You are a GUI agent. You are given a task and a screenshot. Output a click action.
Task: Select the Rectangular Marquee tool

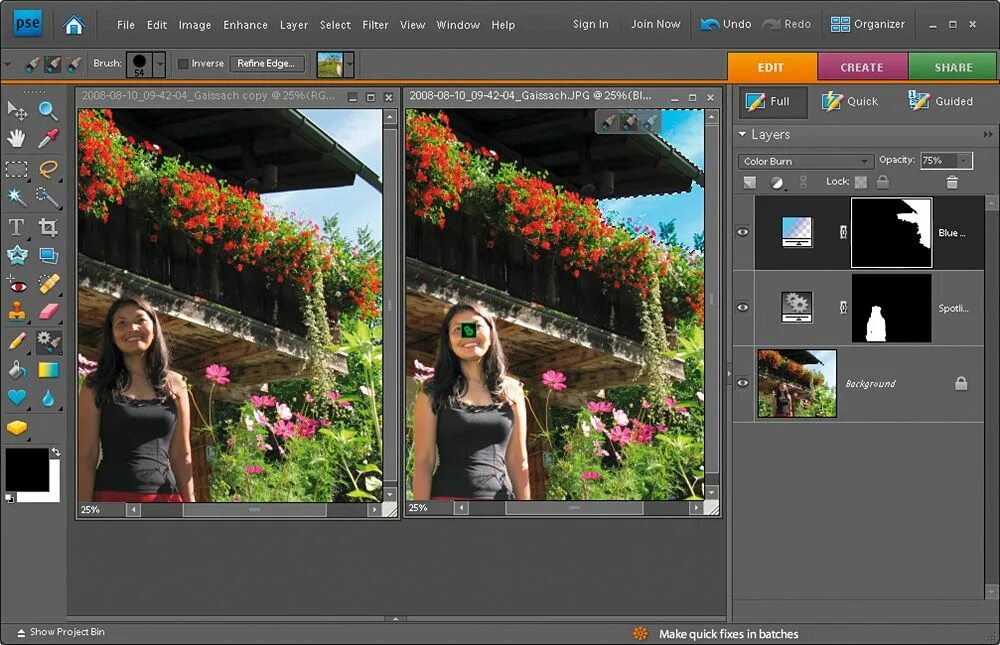click(17, 169)
